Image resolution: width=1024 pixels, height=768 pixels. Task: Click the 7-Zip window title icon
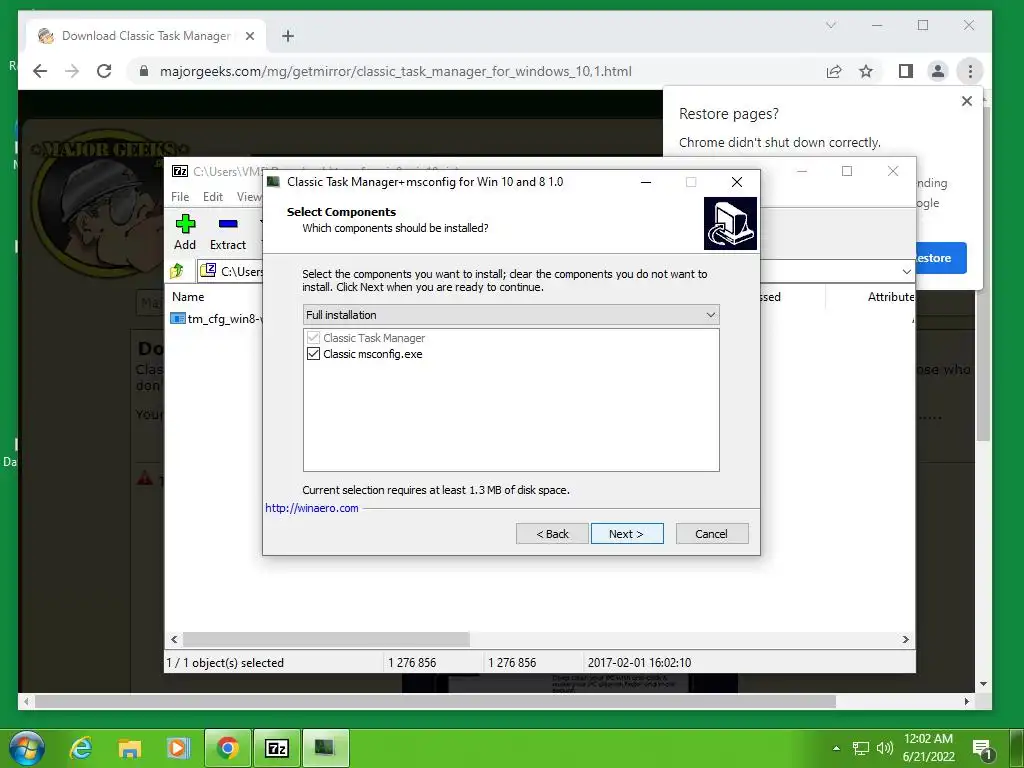tap(180, 171)
